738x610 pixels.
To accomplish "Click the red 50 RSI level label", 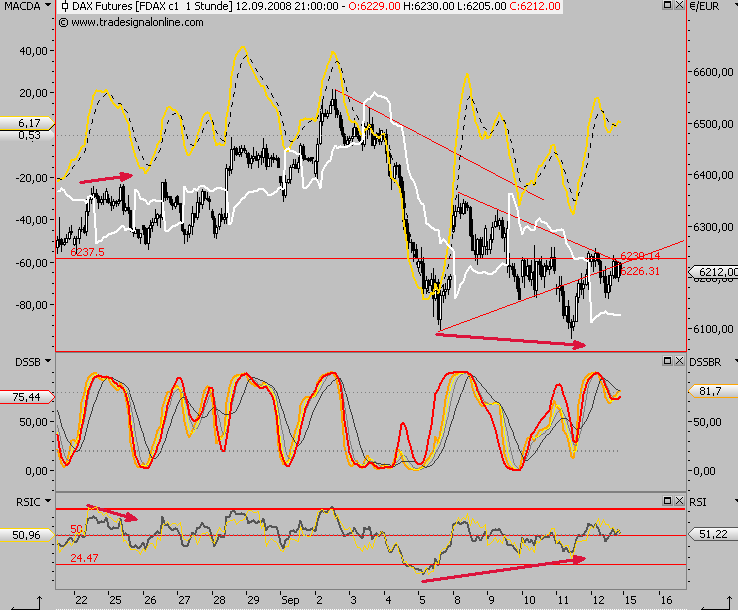I will tap(76, 529).
